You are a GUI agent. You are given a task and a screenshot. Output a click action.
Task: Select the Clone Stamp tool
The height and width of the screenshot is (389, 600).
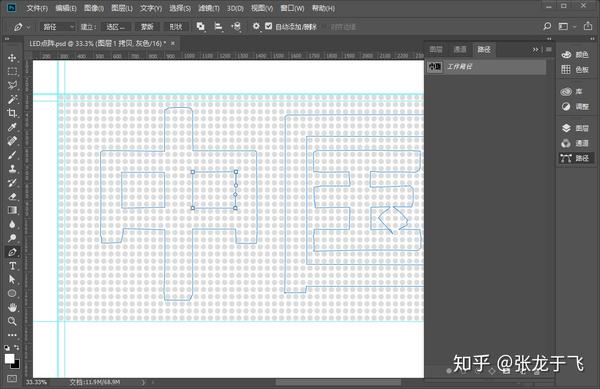pos(12,169)
